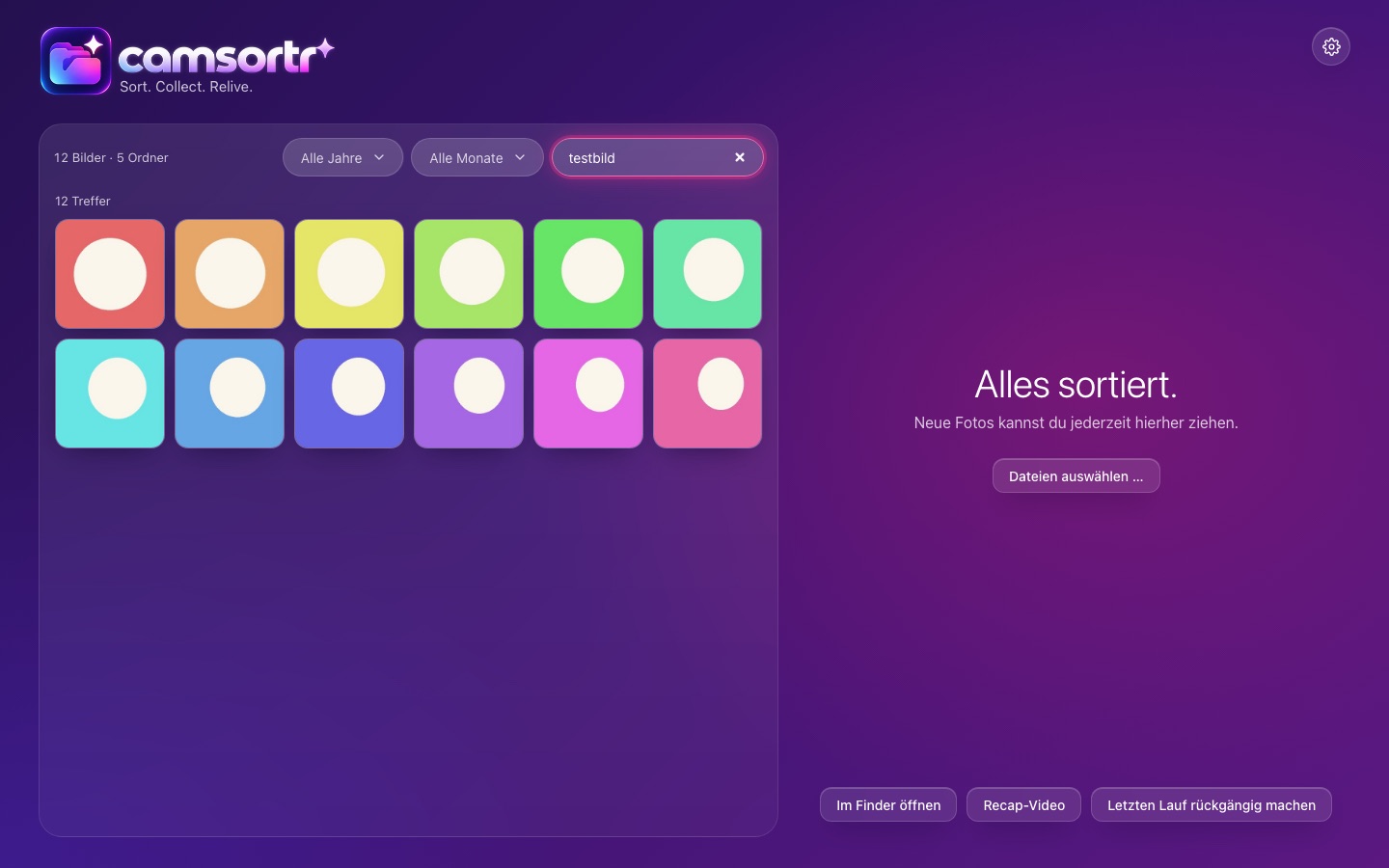
Task: Select the purple thumbnail image
Action: [469, 393]
